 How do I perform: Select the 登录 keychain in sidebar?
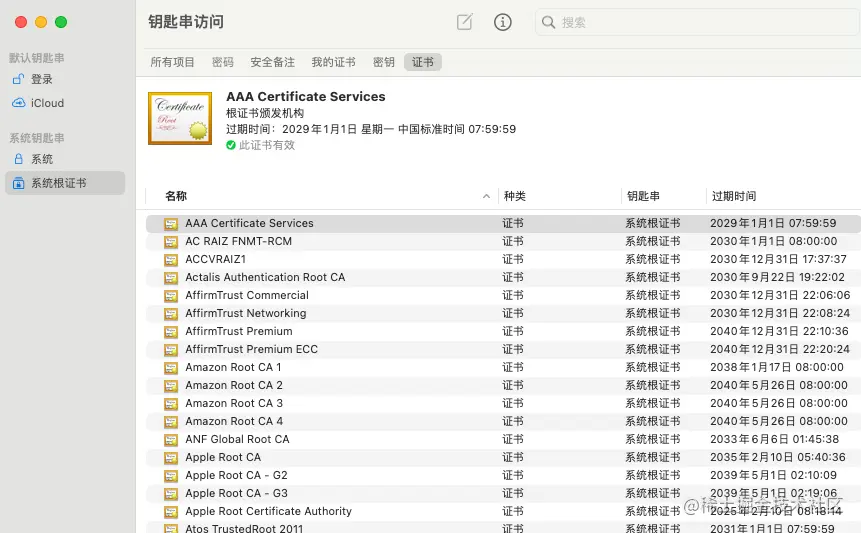(65, 79)
